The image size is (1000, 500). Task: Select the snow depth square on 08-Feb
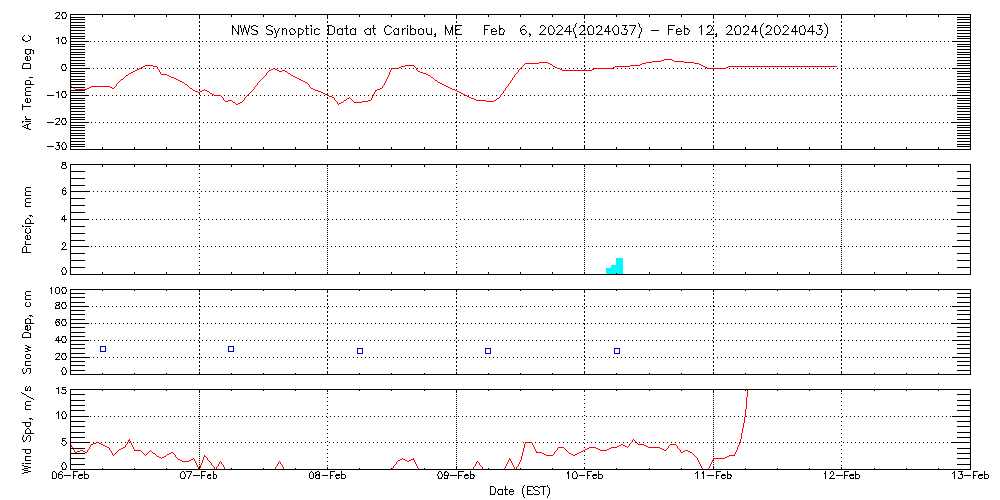360,351
